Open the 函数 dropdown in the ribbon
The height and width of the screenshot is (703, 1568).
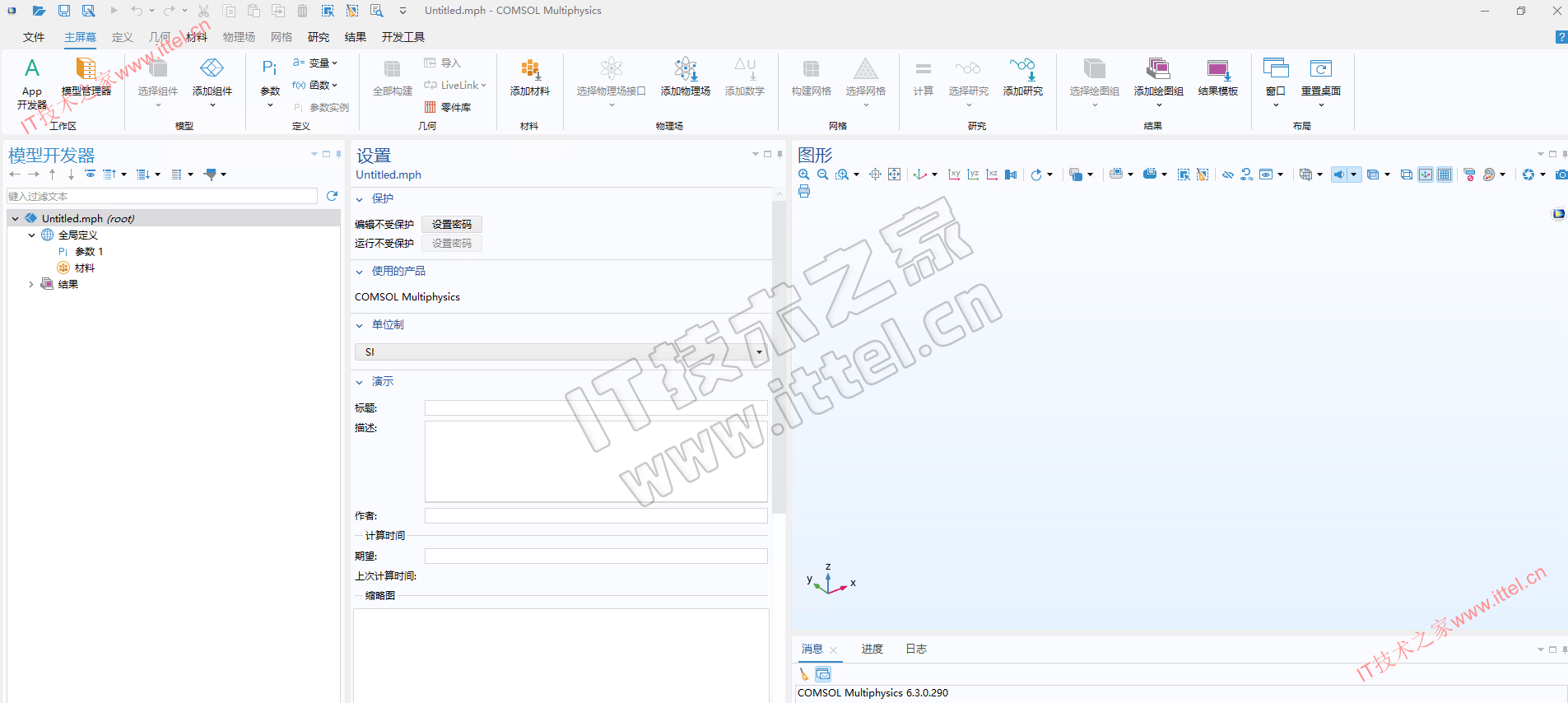(x=315, y=85)
